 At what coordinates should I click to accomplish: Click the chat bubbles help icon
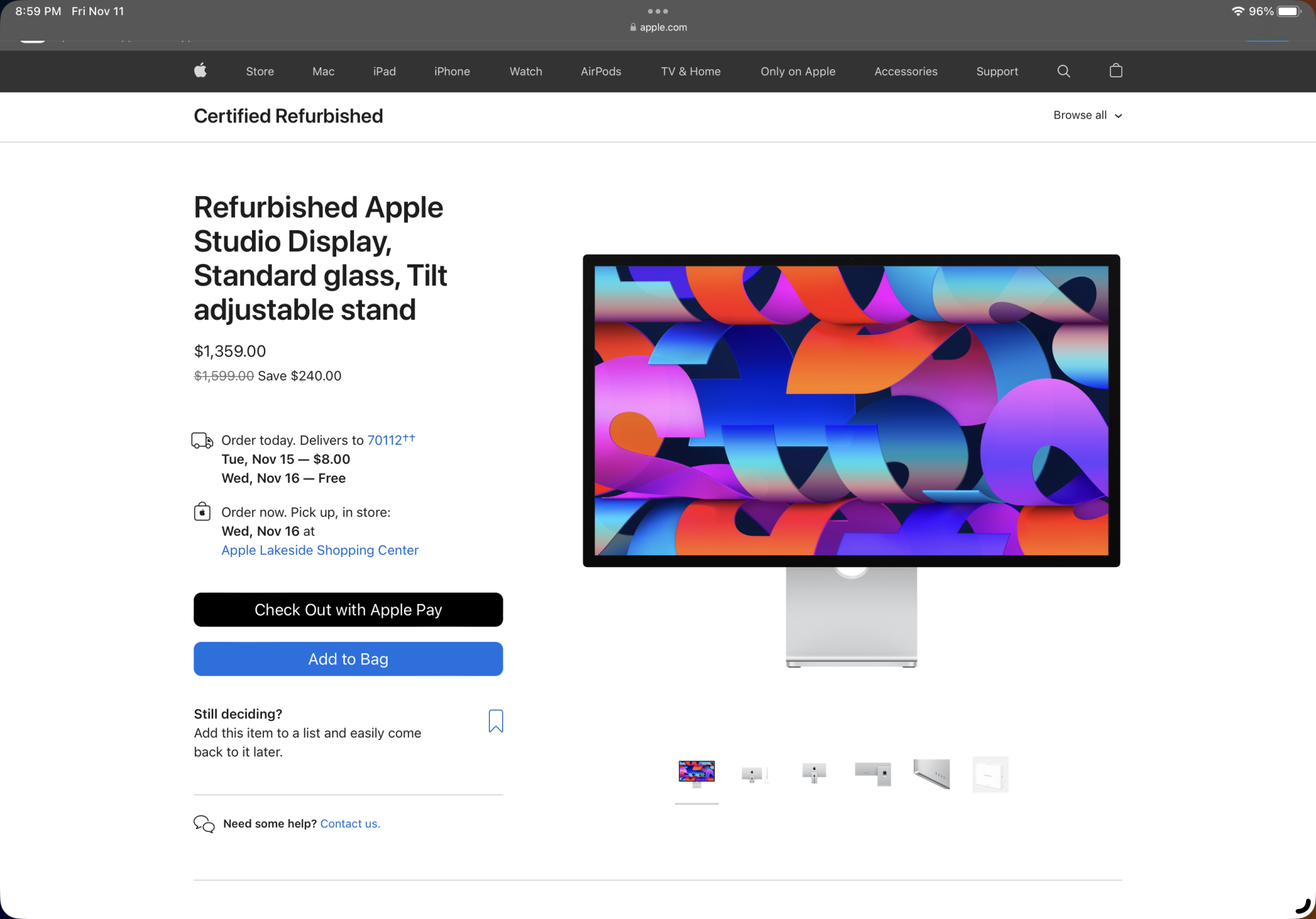pos(204,824)
